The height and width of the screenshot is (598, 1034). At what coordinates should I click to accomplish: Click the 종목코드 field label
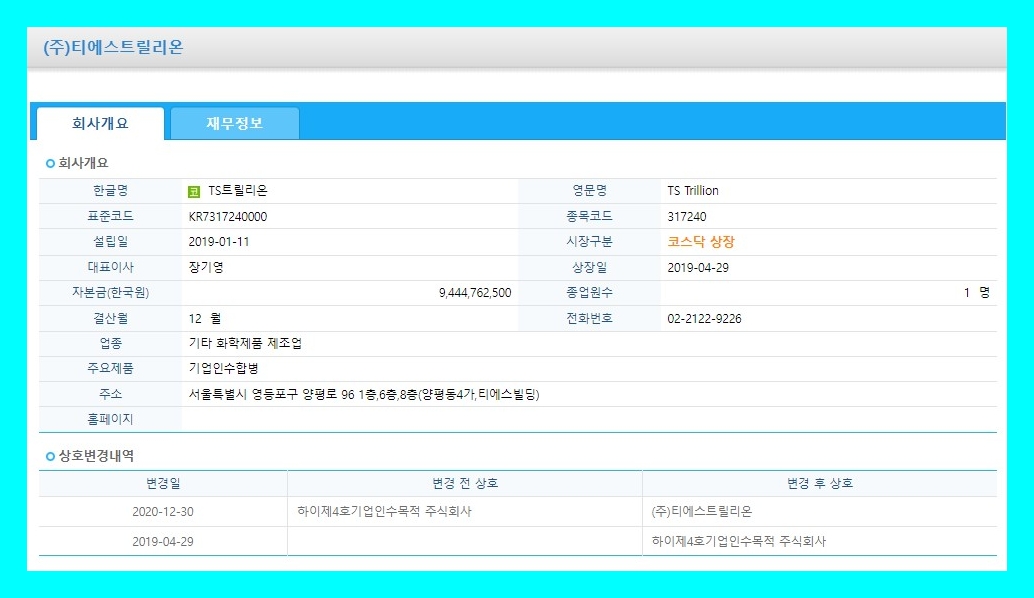[590, 216]
